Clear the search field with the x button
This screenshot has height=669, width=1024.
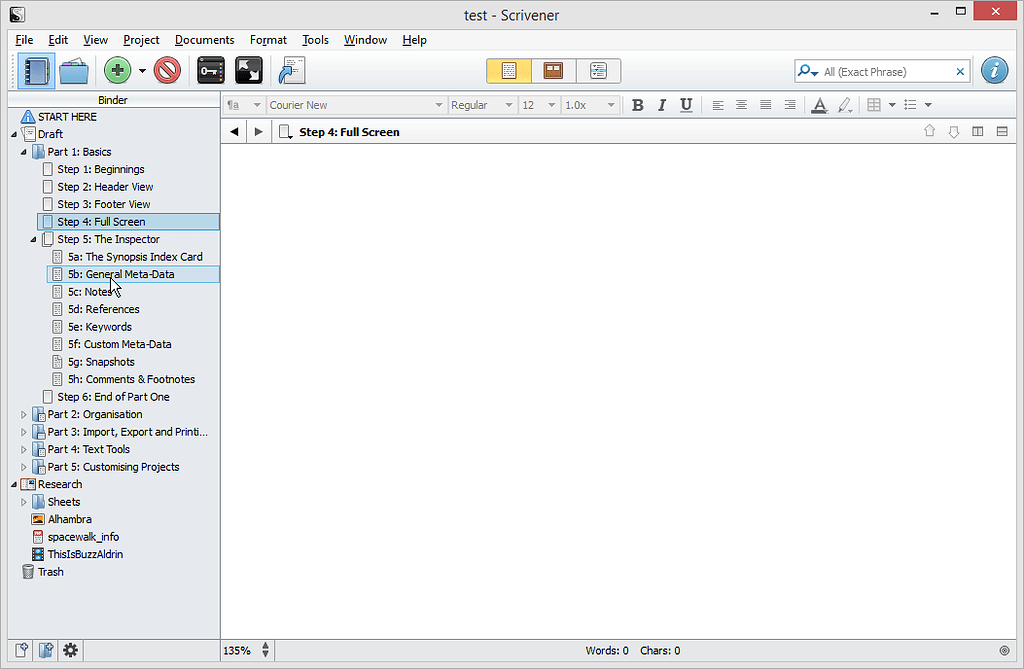click(x=959, y=71)
